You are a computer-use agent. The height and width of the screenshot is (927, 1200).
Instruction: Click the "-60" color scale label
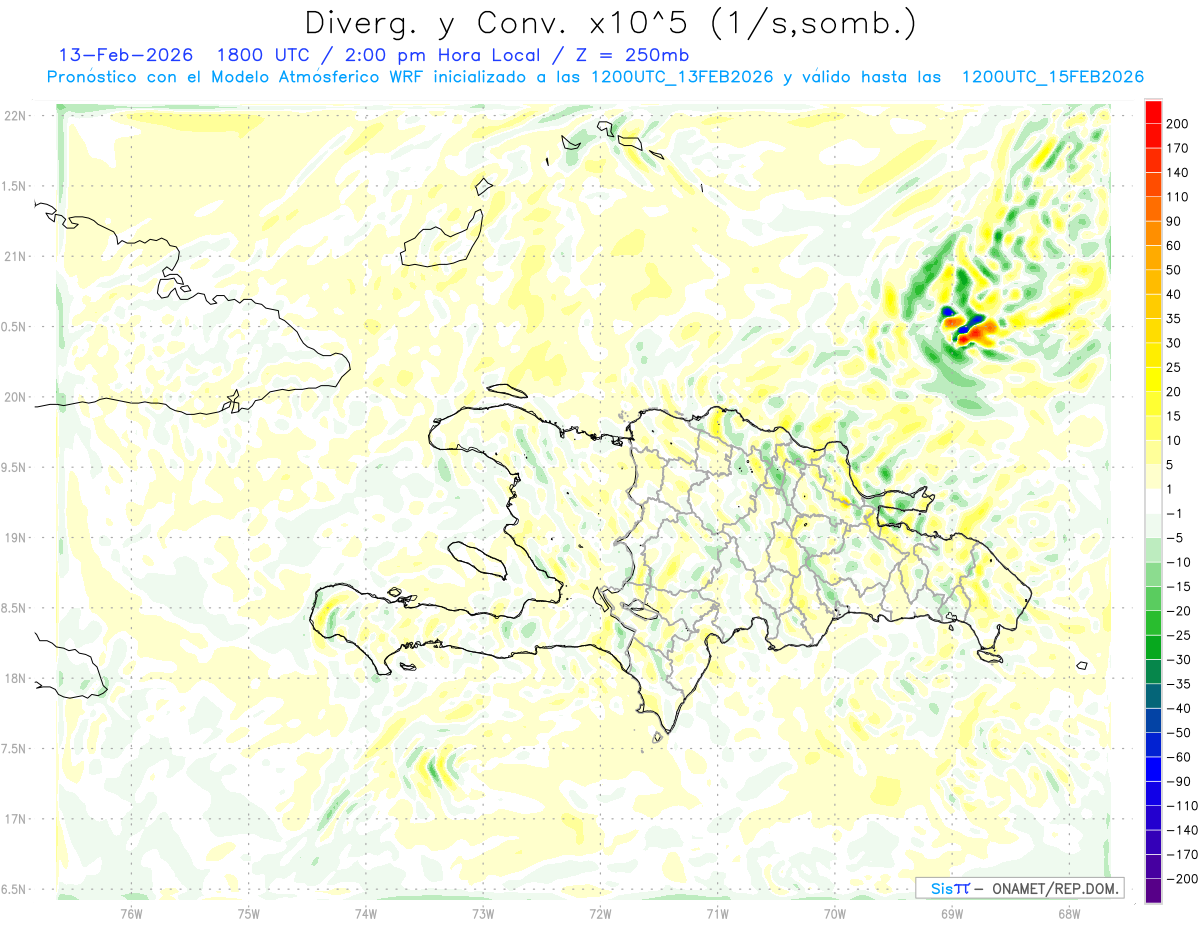[x=1178, y=757]
